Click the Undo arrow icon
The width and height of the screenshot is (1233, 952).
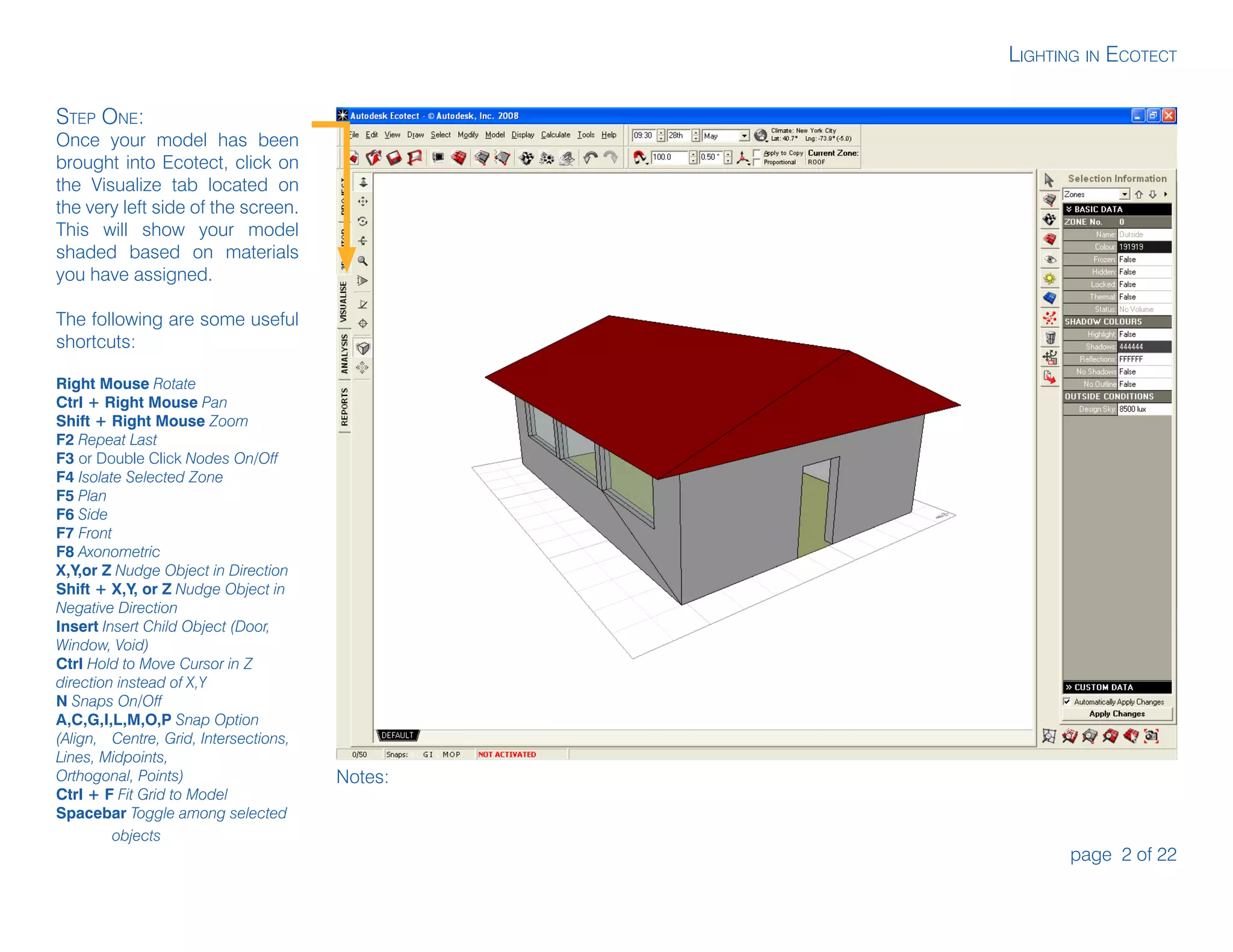pyautogui.click(x=591, y=158)
